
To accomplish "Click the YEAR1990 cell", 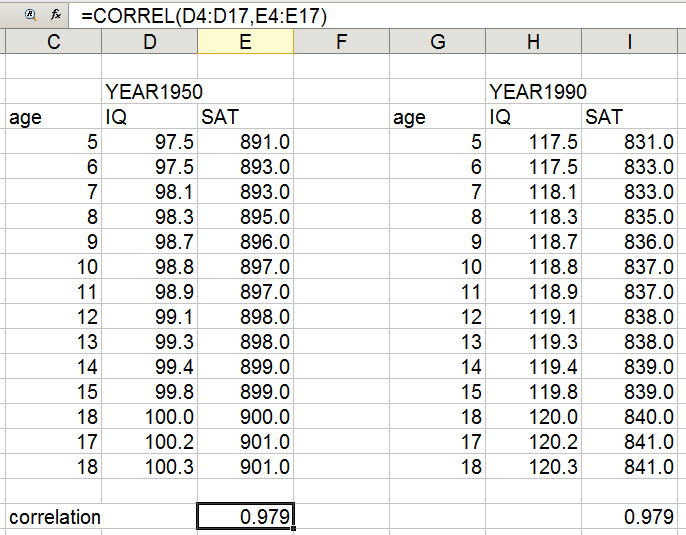I will click(x=533, y=91).
